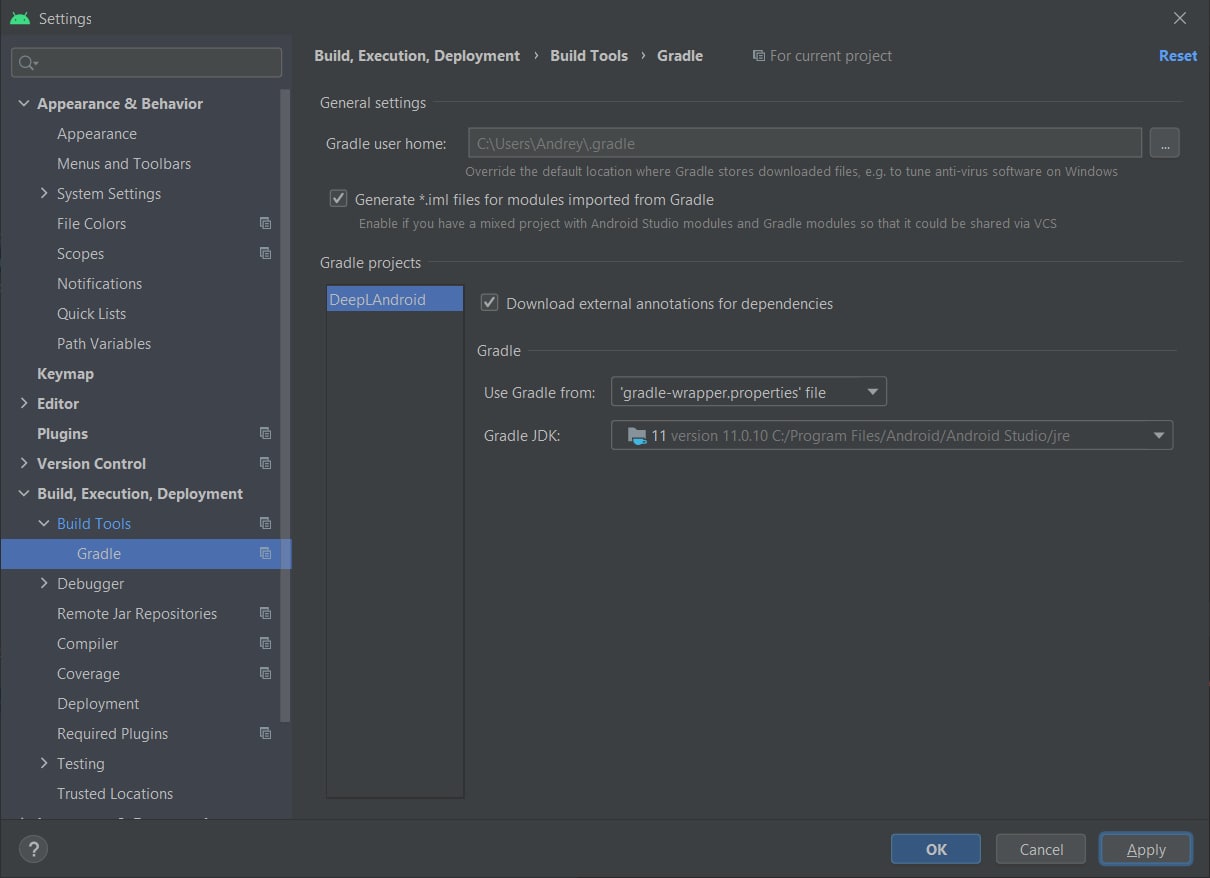Click the project-level icon beside Gradle row
The image size is (1210, 878).
265,553
